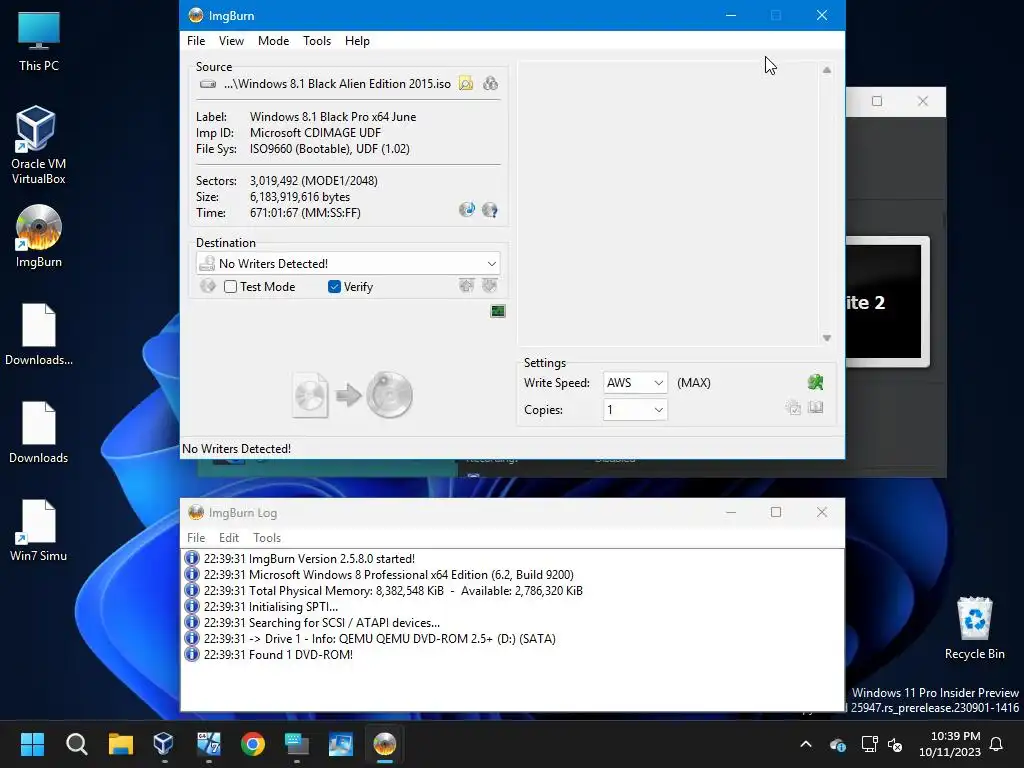Select the Recycle Bin desktop icon

pyautogui.click(x=974, y=628)
